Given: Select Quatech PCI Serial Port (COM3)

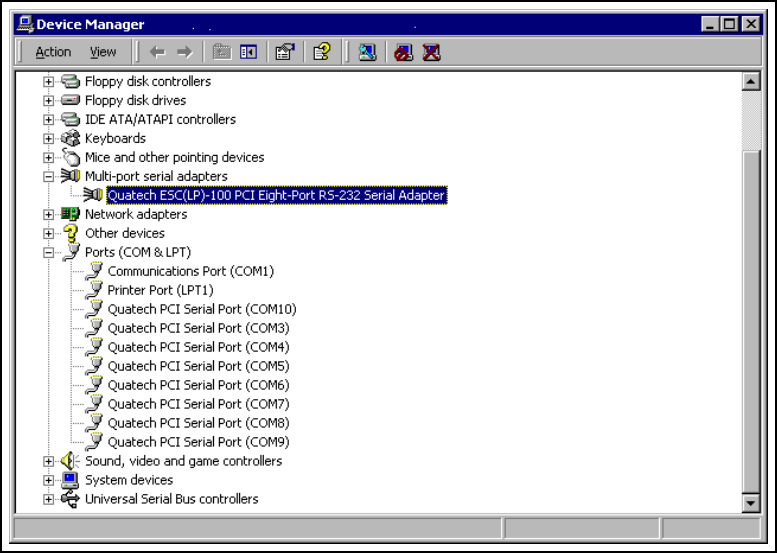Looking at the screenshot, I should [x=199, y=328].
